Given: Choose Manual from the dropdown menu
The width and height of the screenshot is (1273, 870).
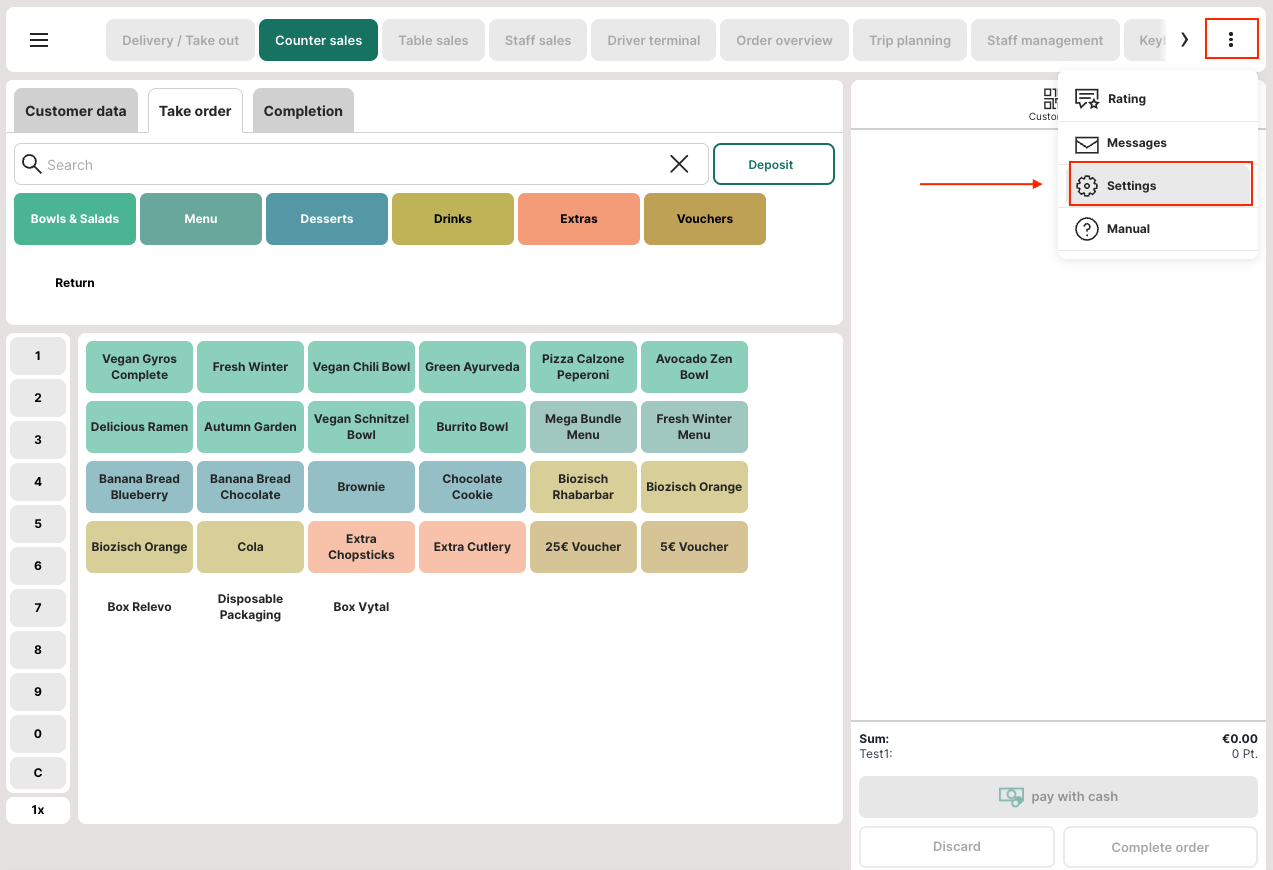Looking at the screenshot, I should 1158,229.
